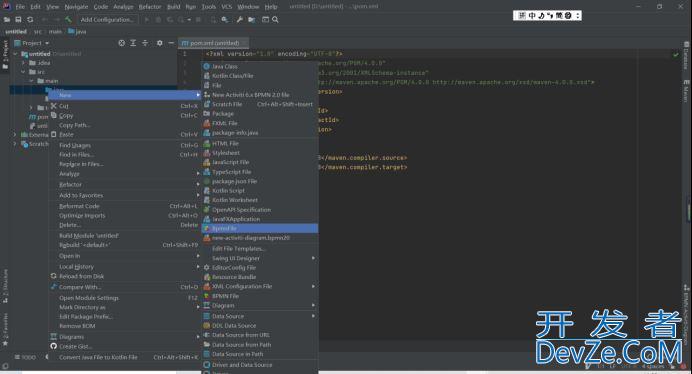Click the Resource Bundle icon
Image resolution: width=692 pixels, height=374 pixels.
[207, 277]
